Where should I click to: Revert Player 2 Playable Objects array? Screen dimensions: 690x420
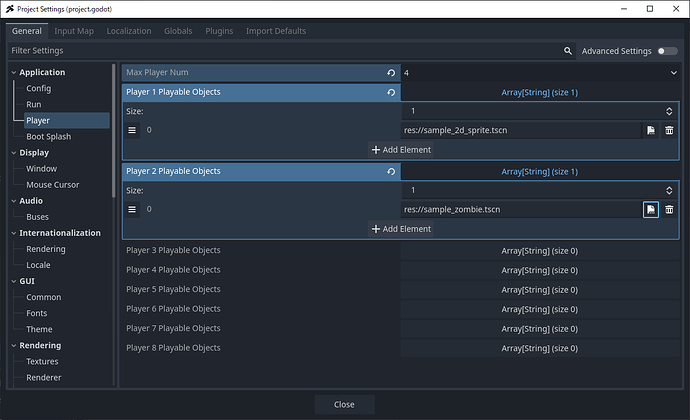[x=391, y=171]
